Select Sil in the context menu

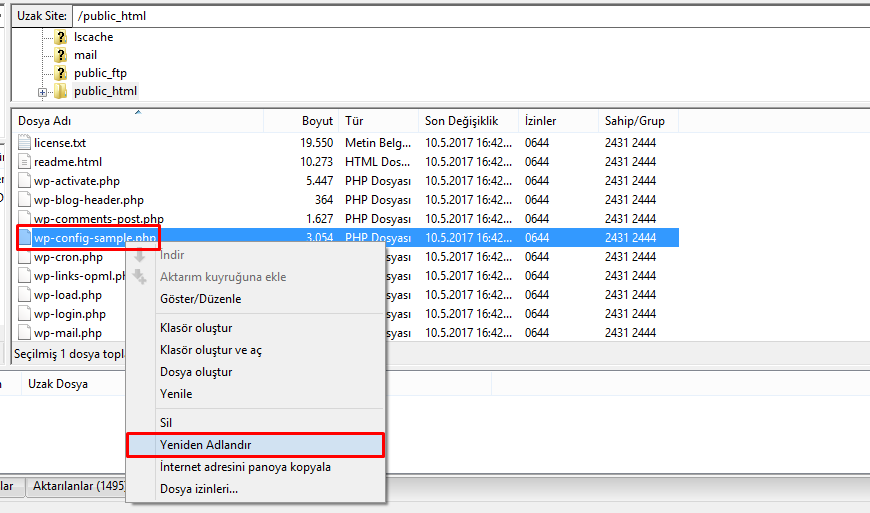tap(166, 423)
